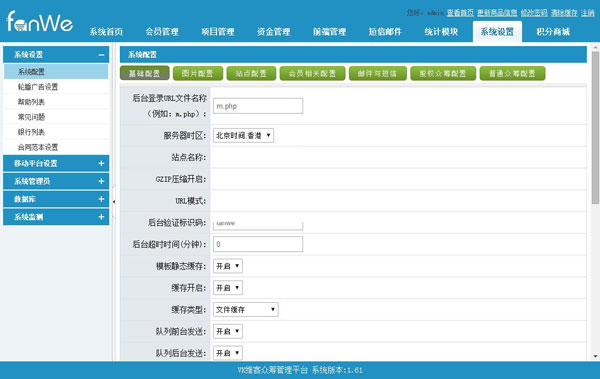Open the 服务器时区 dropdown
Screen dimensions: 600x379
(x=243, y=136)
